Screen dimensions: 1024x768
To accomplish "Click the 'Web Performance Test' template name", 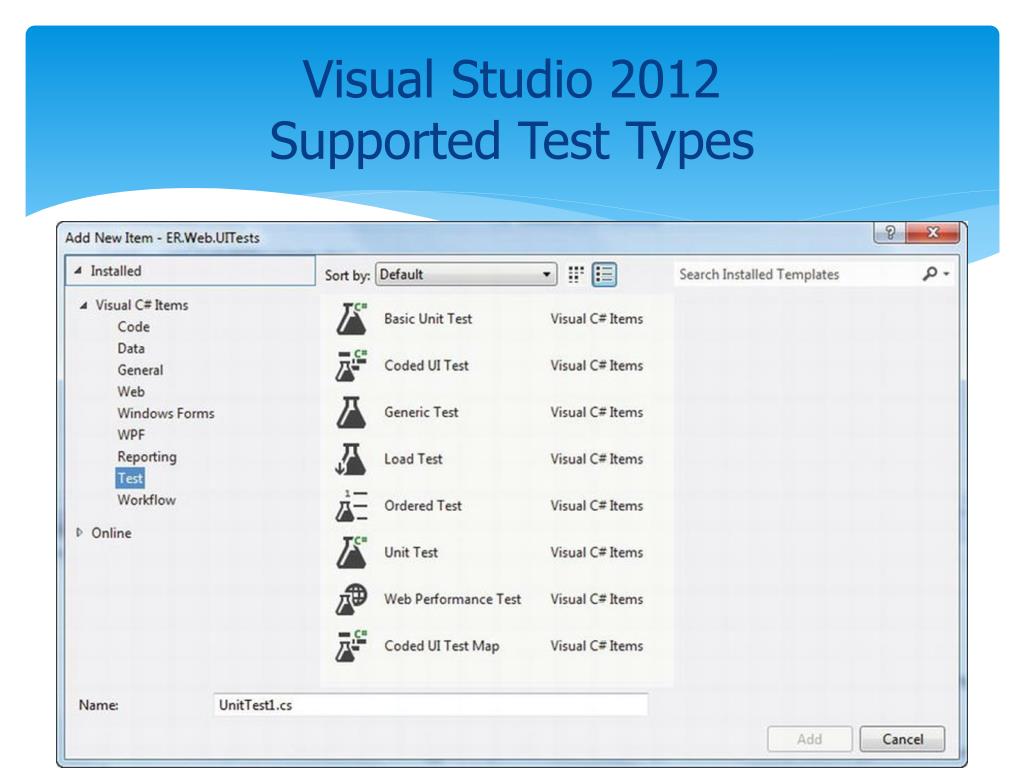I will point(453,599).
